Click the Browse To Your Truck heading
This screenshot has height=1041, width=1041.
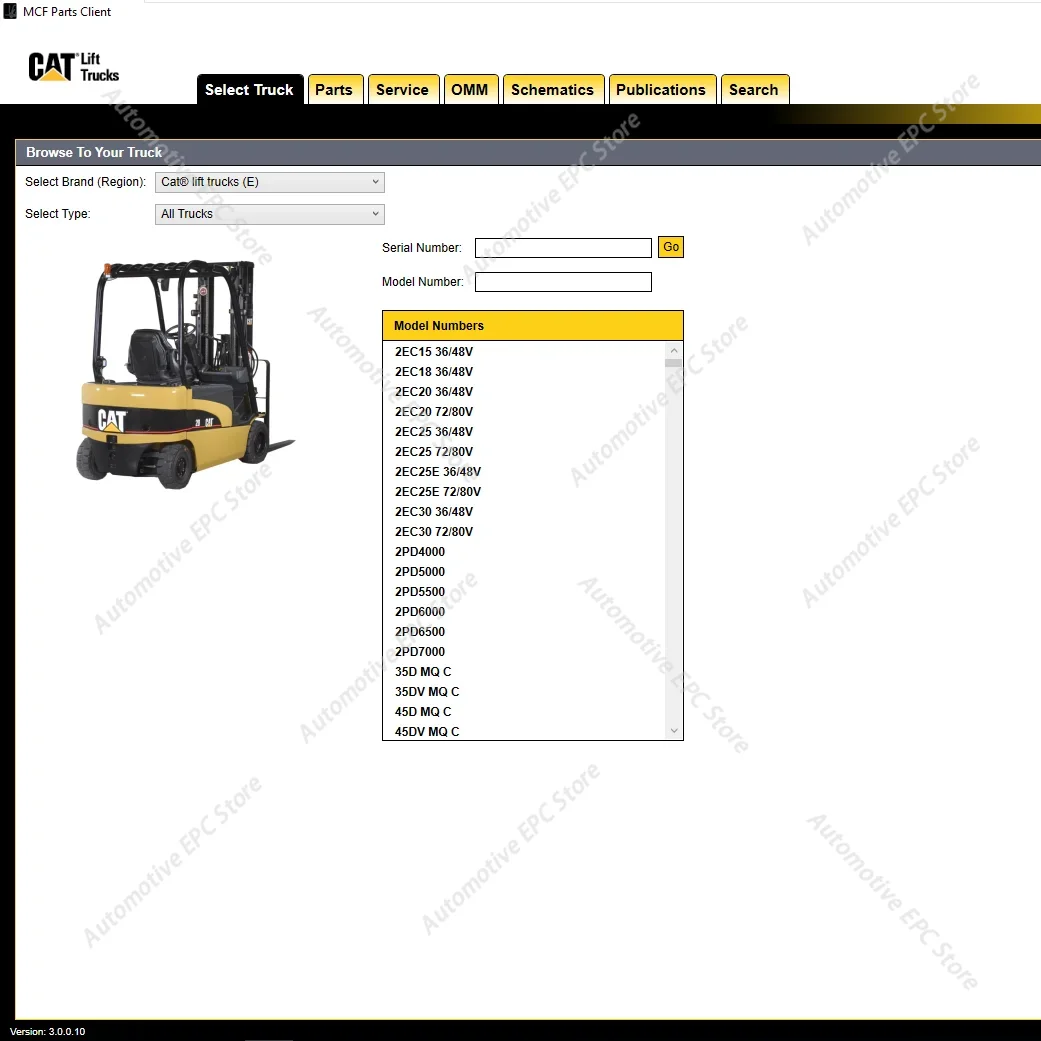[x=94, y=152]
